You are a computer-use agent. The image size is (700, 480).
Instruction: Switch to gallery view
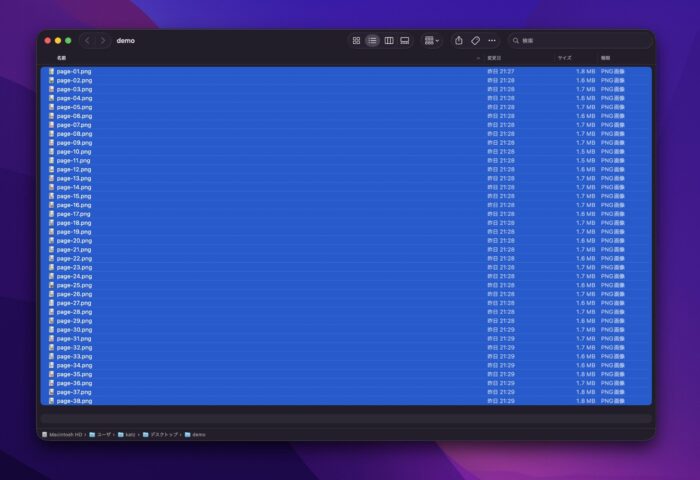coord(405,40)
